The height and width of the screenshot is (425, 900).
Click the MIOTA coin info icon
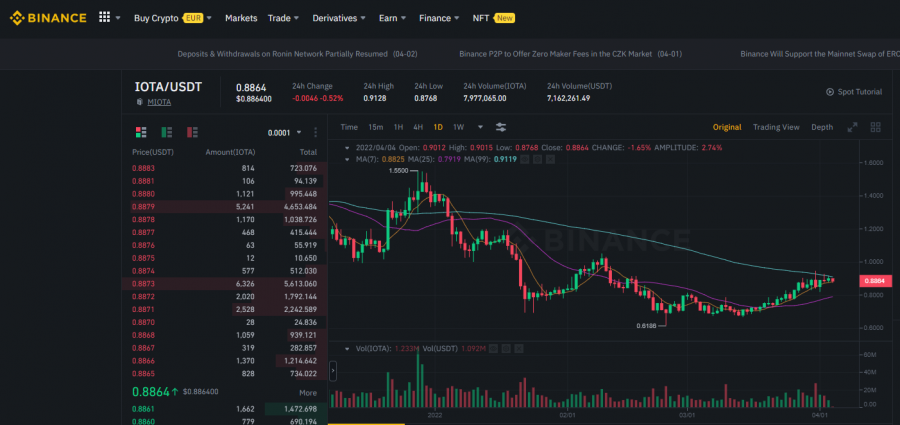point(139,102)
